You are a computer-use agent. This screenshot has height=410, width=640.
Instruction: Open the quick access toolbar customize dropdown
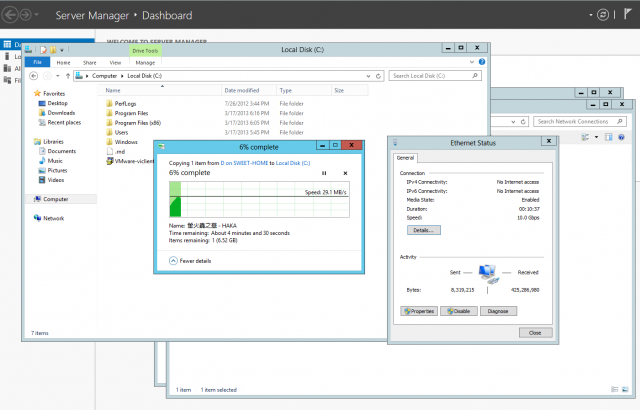(62, 50)
